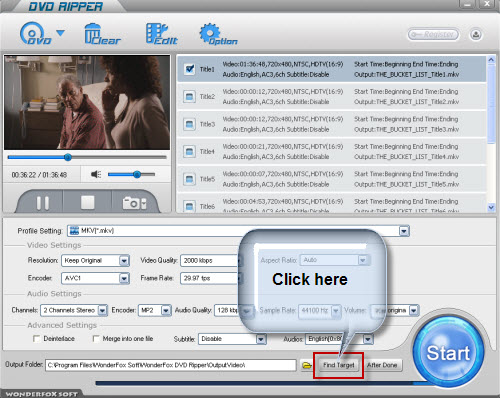Open the Edit film strip tool
The height and width of the screenshot is (398, 500).
162,34
